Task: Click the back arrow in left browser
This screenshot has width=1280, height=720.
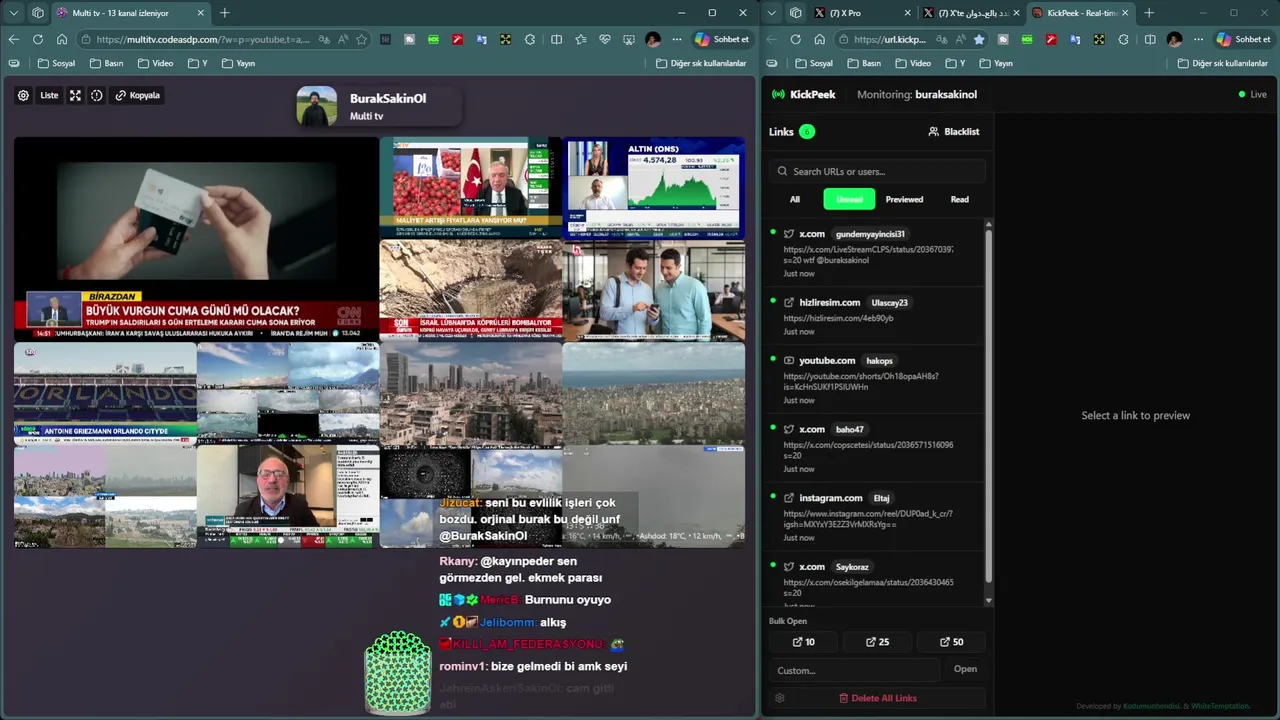Action: click(14, 39)
